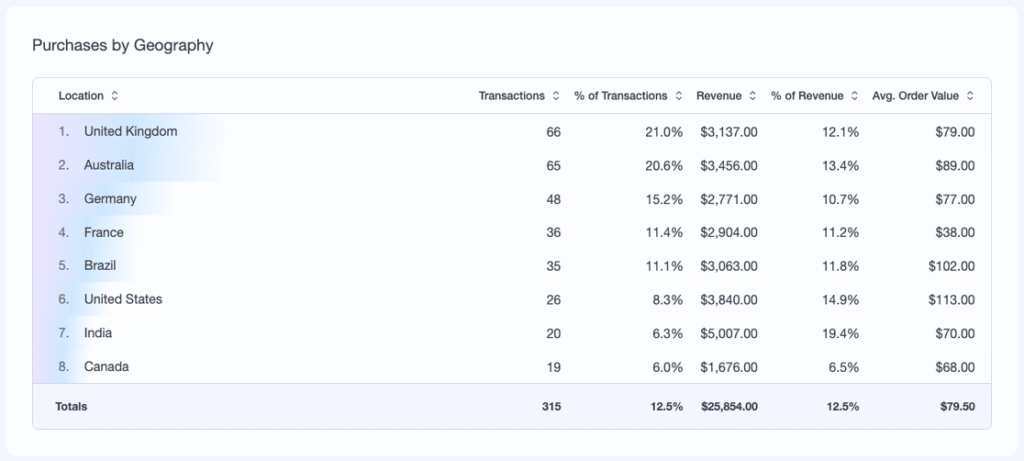The image size is (1024, 461).
Task: Click France transactions value 36
Action: click(553, 232)
